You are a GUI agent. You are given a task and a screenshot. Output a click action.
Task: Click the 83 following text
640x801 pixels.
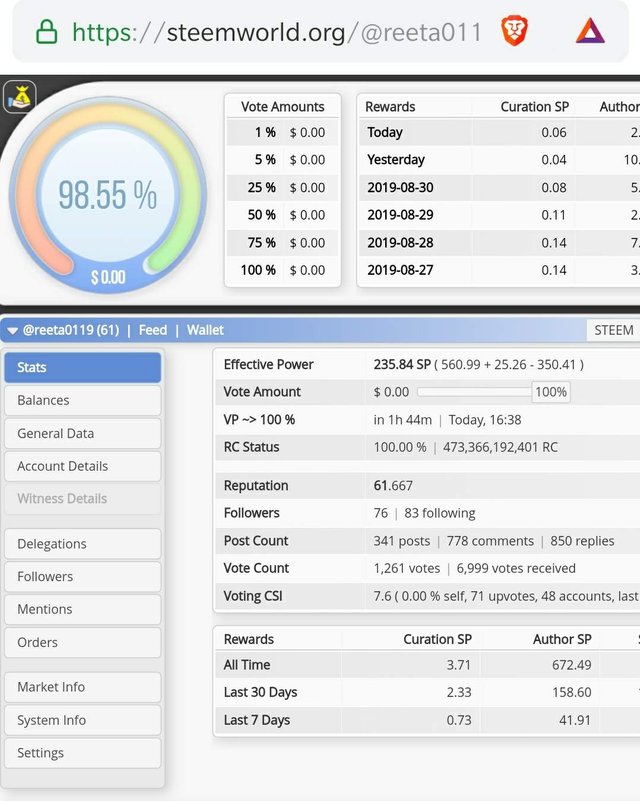click(440, 513)
